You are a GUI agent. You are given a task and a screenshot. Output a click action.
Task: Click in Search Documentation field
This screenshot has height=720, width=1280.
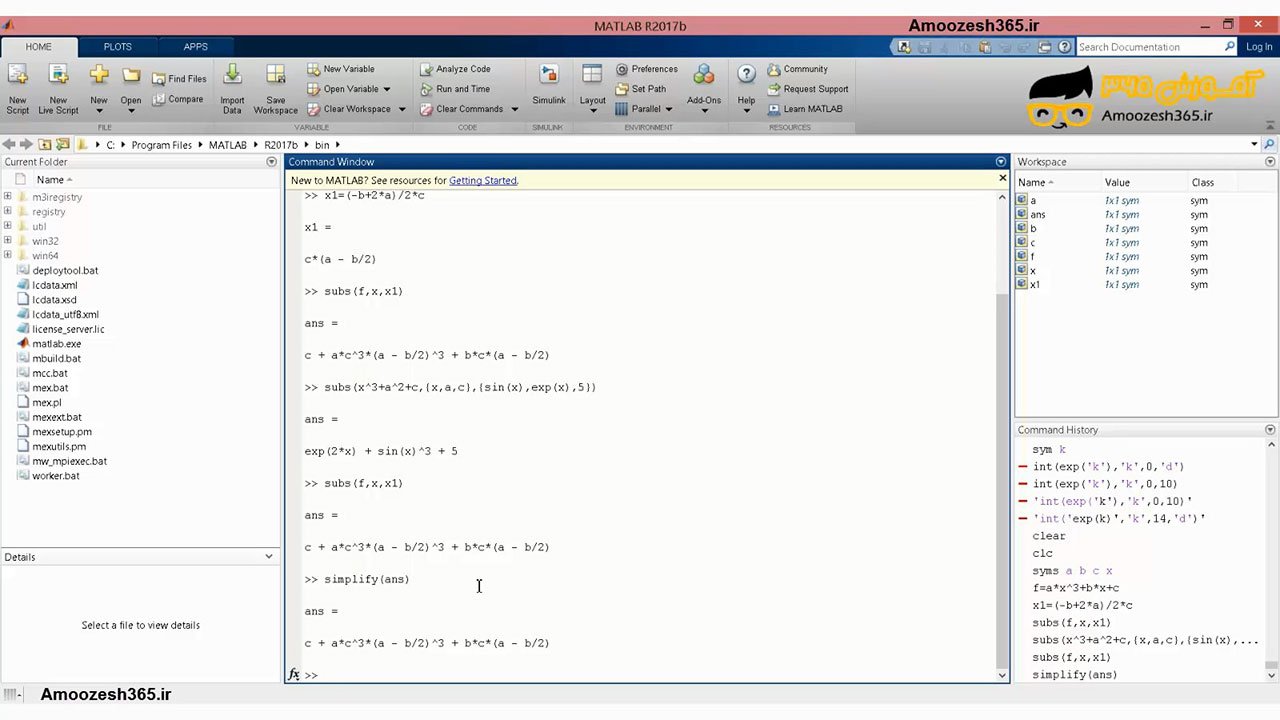point(1149,47)
